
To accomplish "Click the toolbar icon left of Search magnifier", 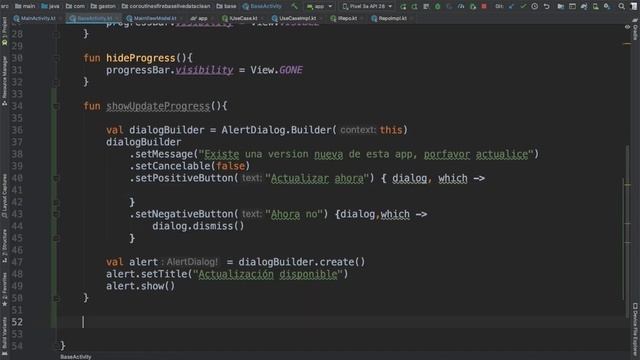I will coord(607,6).
